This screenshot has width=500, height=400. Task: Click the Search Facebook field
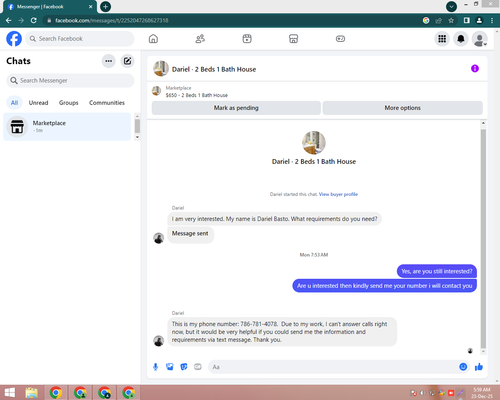pos(80,39)
